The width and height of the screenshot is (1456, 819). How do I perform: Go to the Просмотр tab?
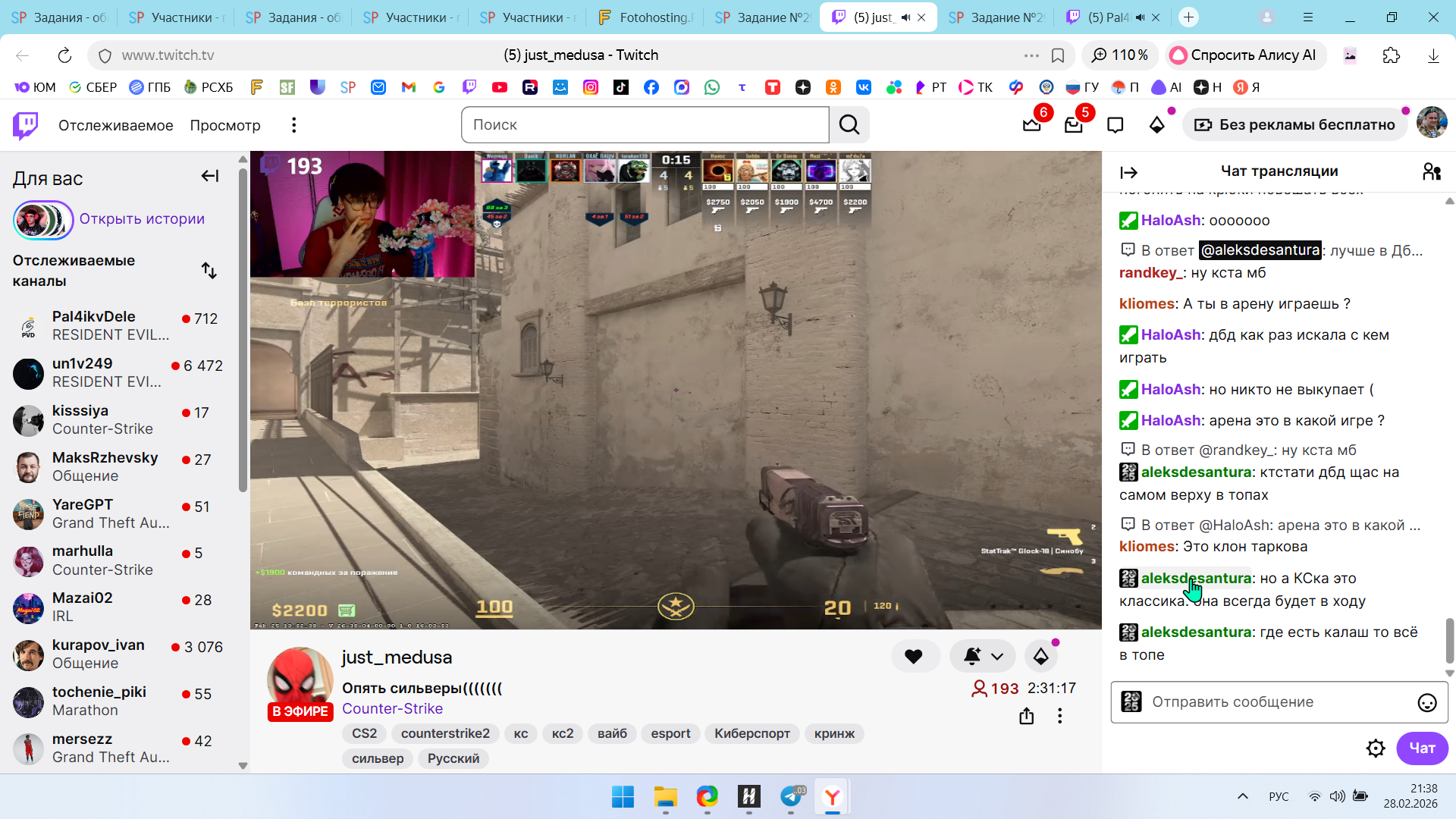click(x=224, y=125)
